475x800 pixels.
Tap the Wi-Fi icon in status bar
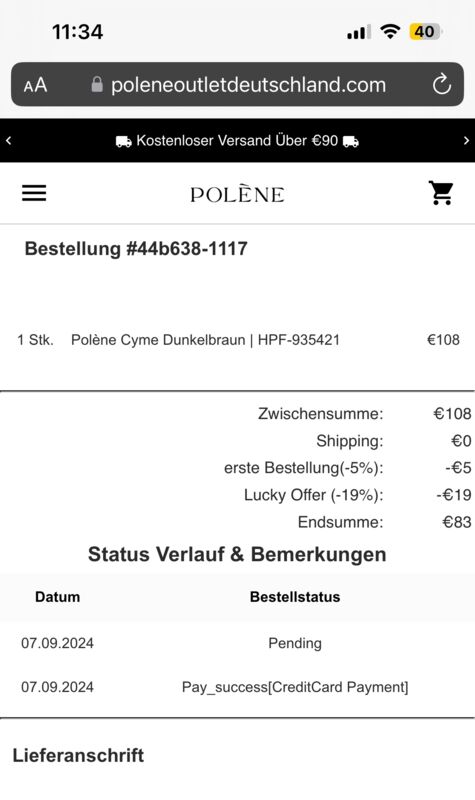point(390,32)
